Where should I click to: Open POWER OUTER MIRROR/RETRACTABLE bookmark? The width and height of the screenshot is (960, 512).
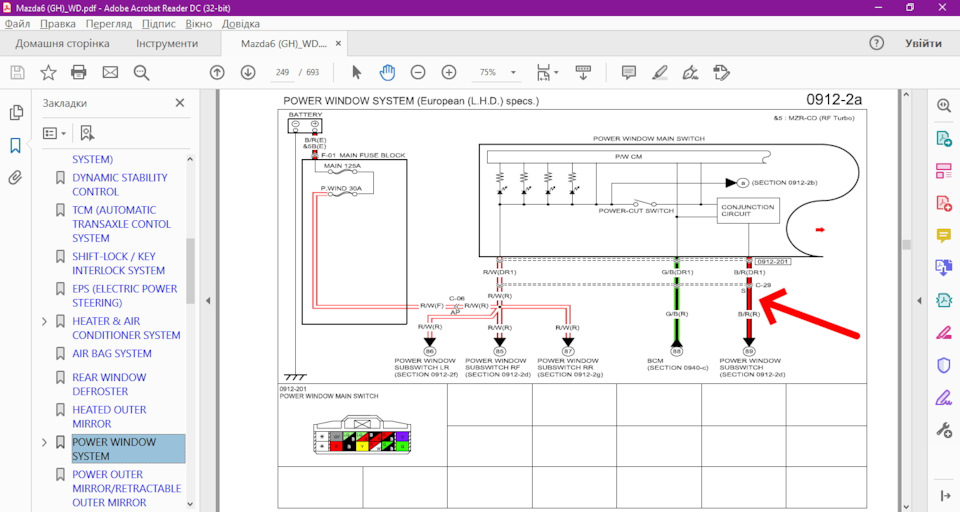[126, 488]
